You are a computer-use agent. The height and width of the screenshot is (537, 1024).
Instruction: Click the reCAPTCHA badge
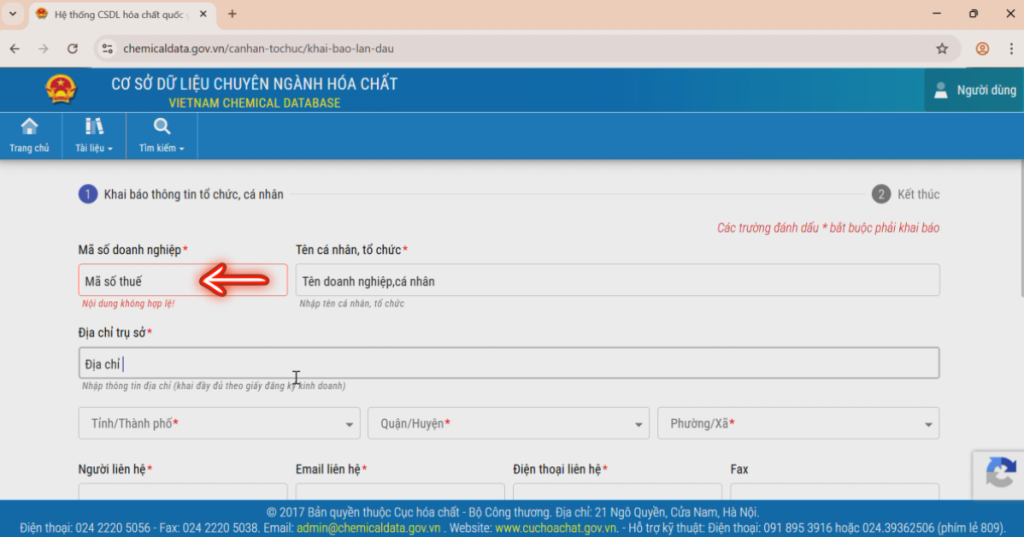(998, 474)
